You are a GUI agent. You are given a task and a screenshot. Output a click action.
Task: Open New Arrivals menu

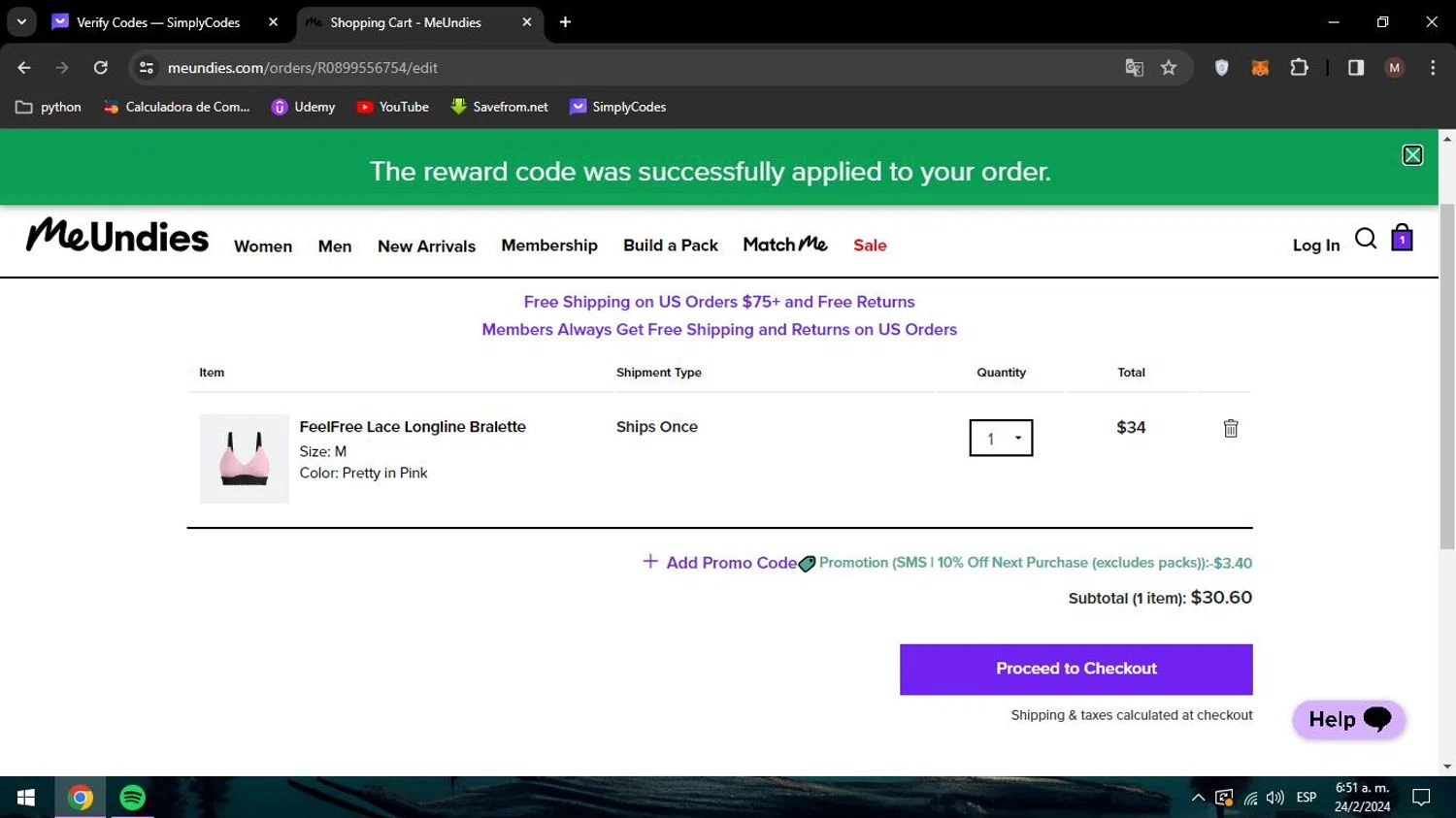click(x=426, y=246)
